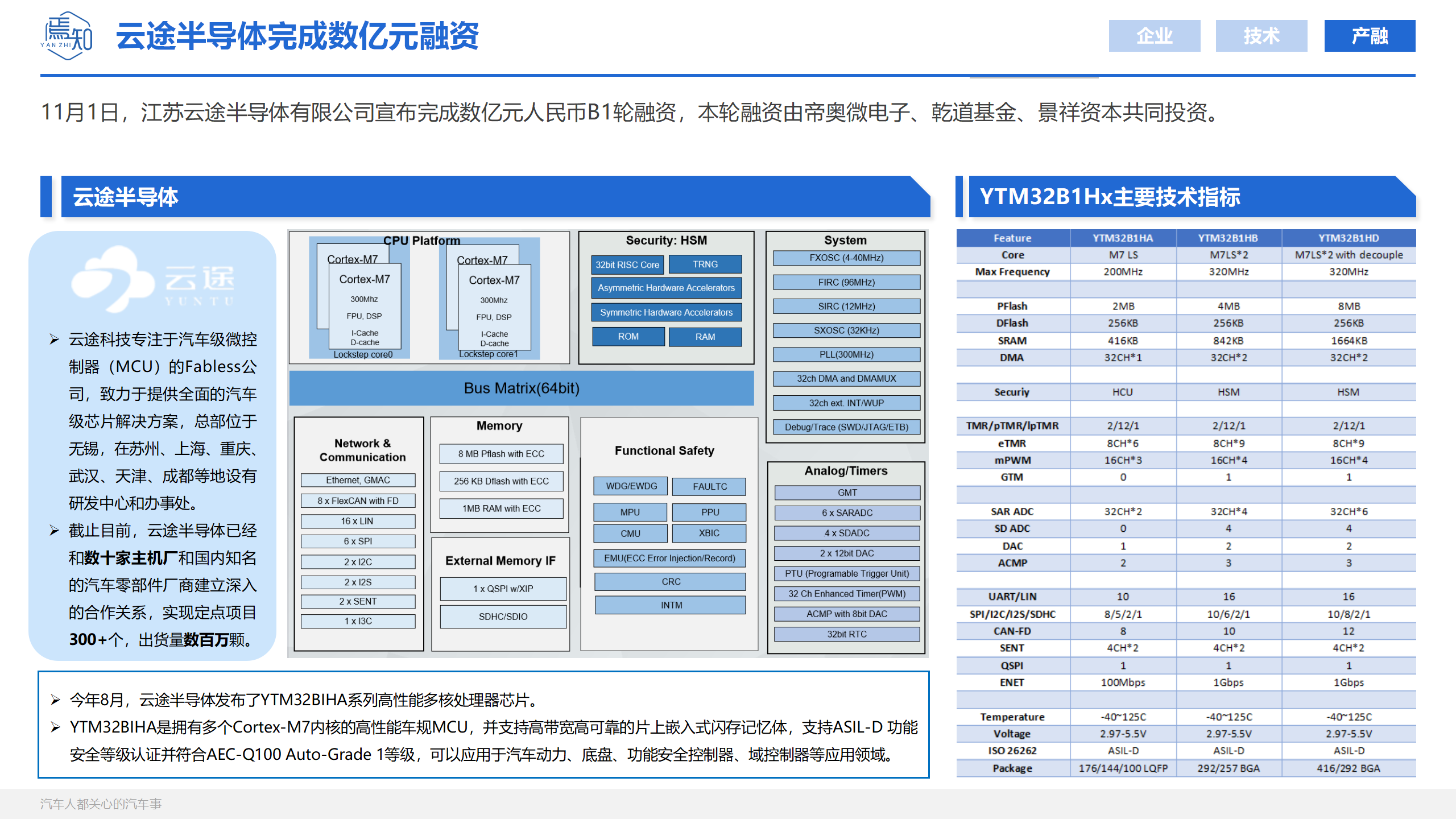Select the 产融 tab

tap(1370, 36)
